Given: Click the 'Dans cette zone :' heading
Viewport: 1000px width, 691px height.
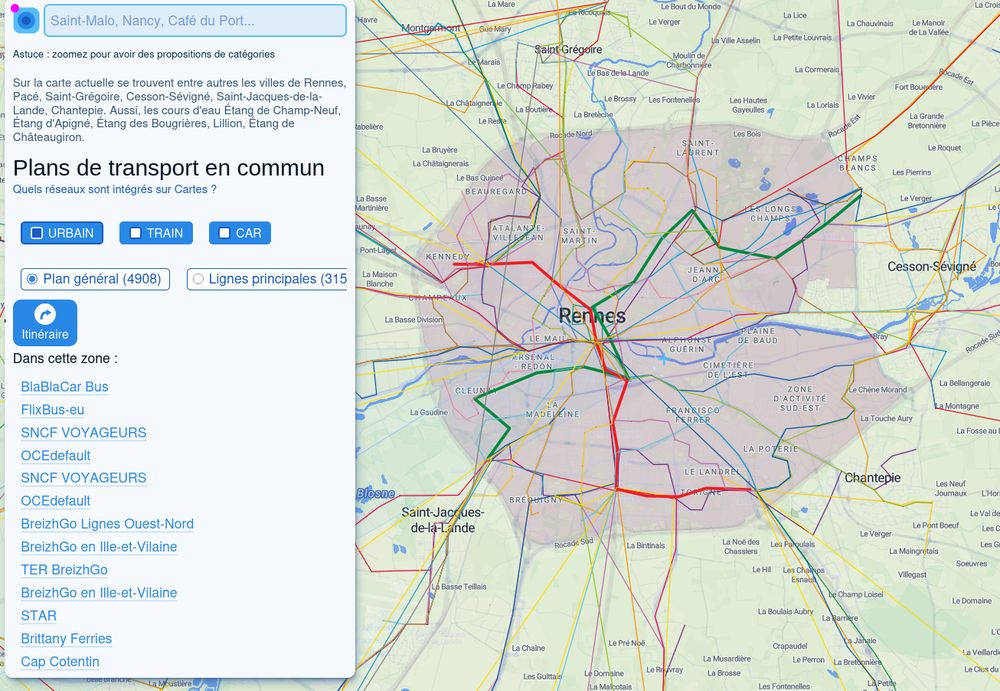Looking at the screenshot, I should pos(65,359).
